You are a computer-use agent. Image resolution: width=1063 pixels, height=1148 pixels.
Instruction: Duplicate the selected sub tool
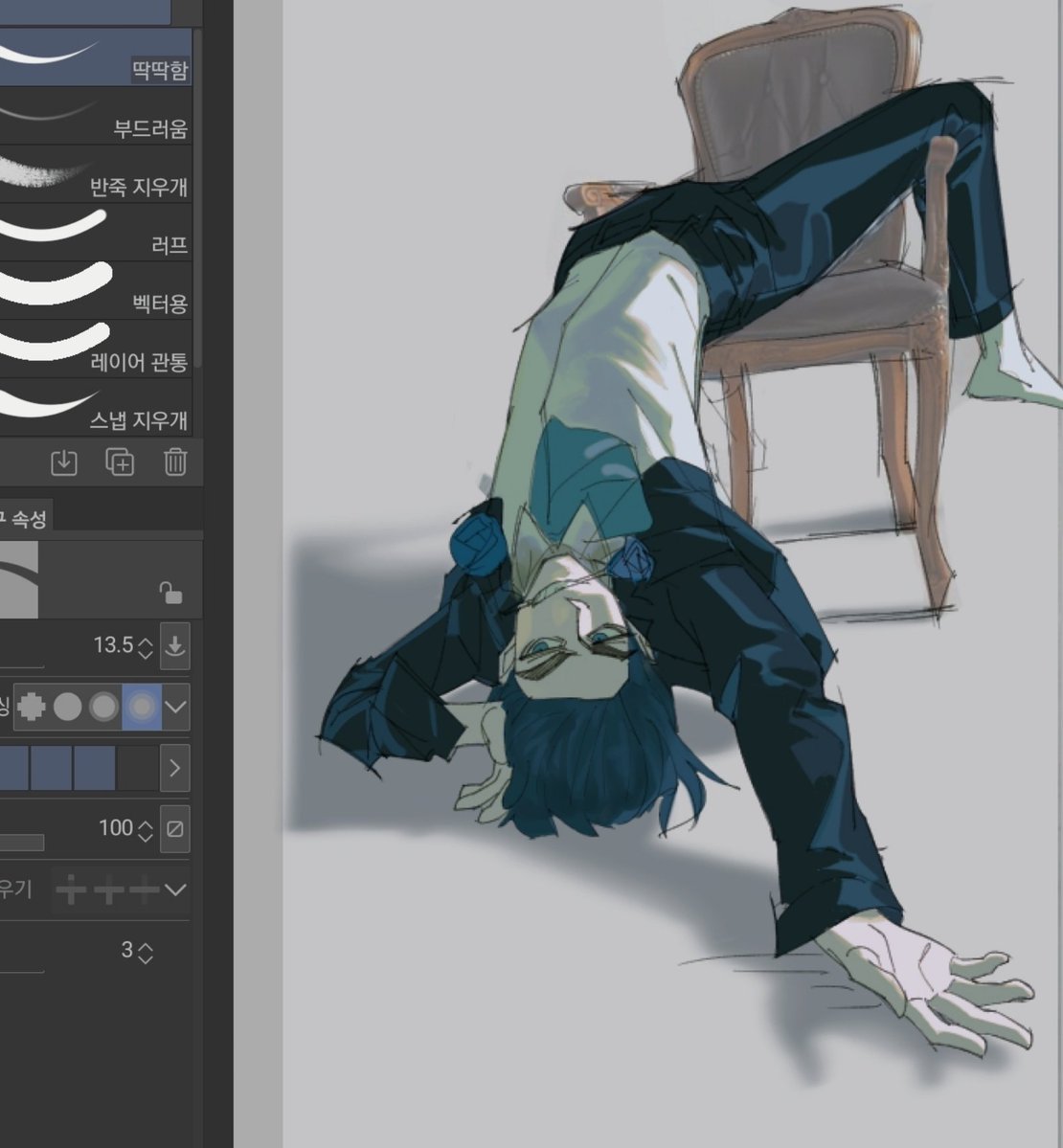point(120,462)
